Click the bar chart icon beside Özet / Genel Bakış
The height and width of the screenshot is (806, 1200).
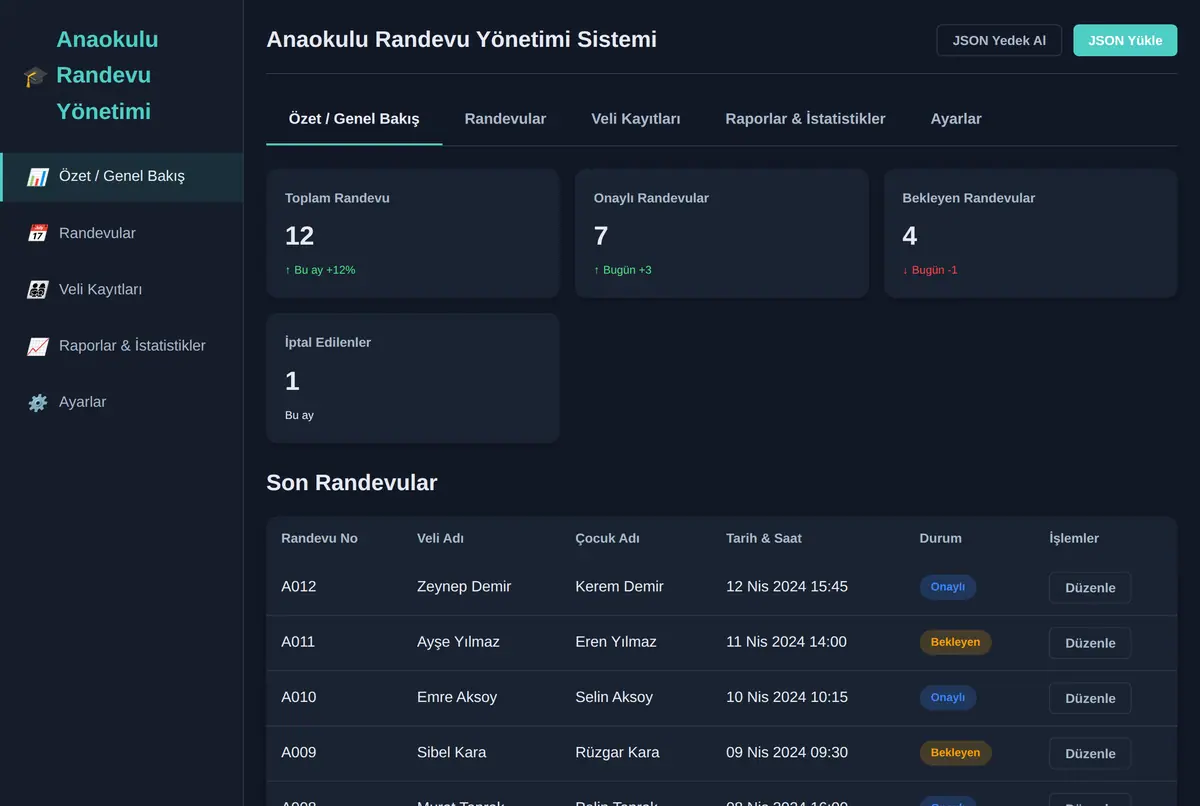[x=38, y=177]
